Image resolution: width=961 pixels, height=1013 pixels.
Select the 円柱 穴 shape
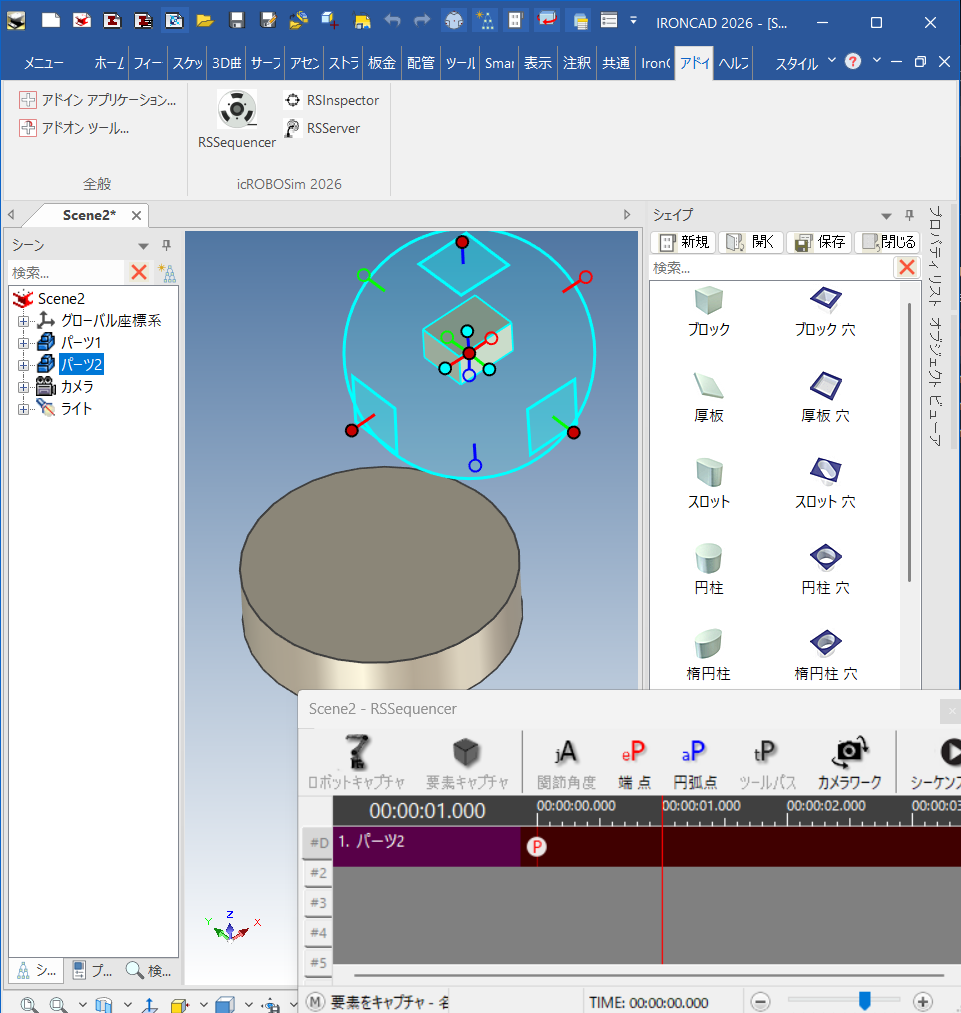point(825,569)
